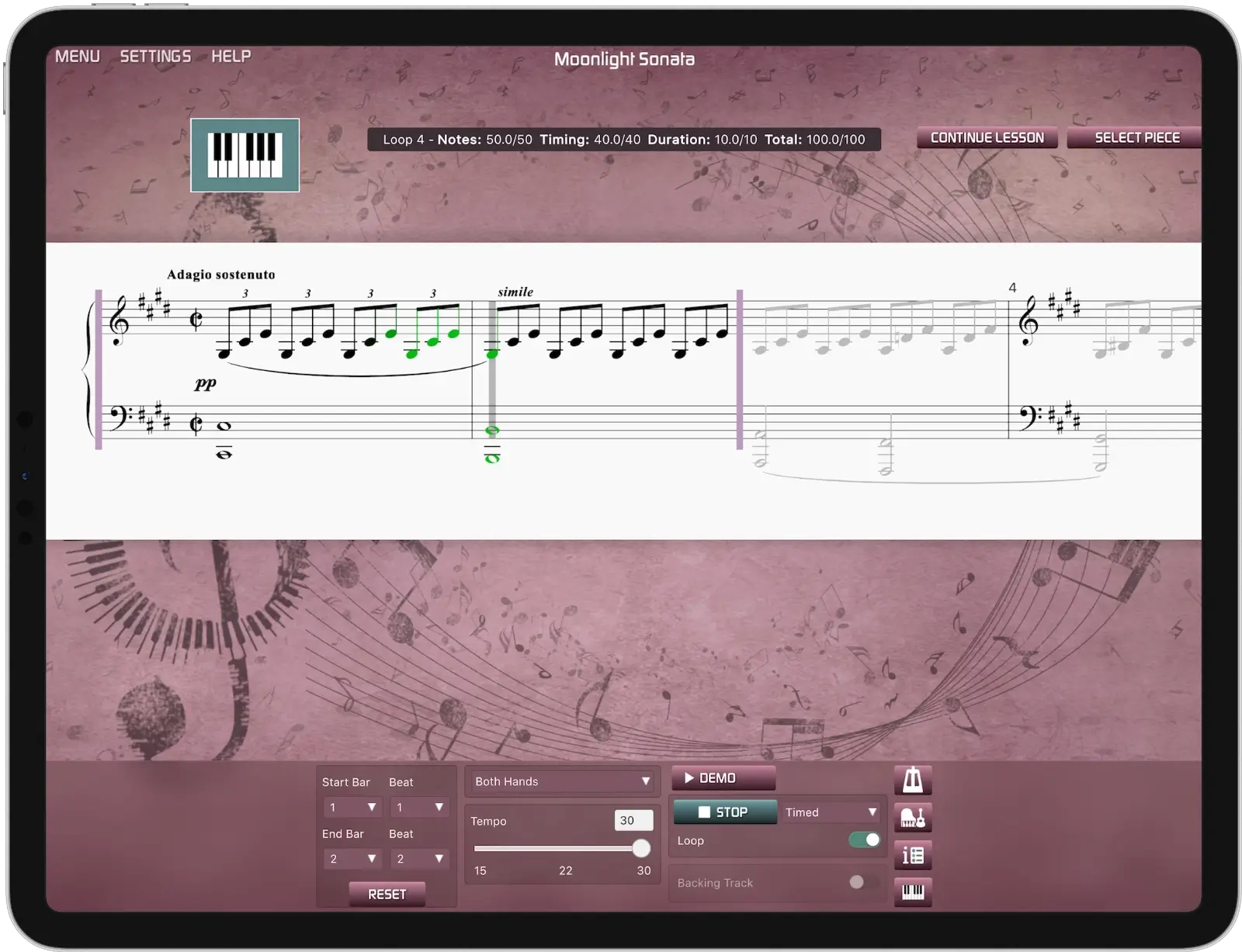Click the Tempo value input showing 30

point(633,820)
